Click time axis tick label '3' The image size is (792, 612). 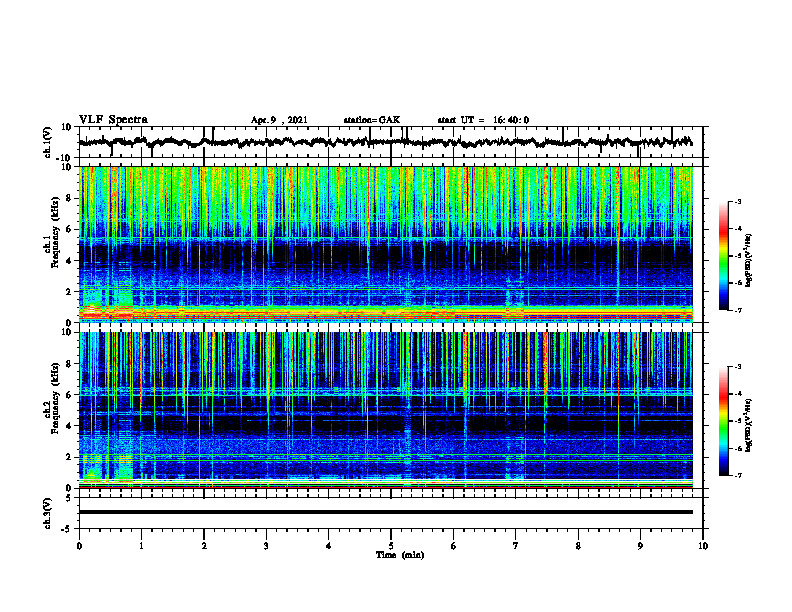[266, 546]
